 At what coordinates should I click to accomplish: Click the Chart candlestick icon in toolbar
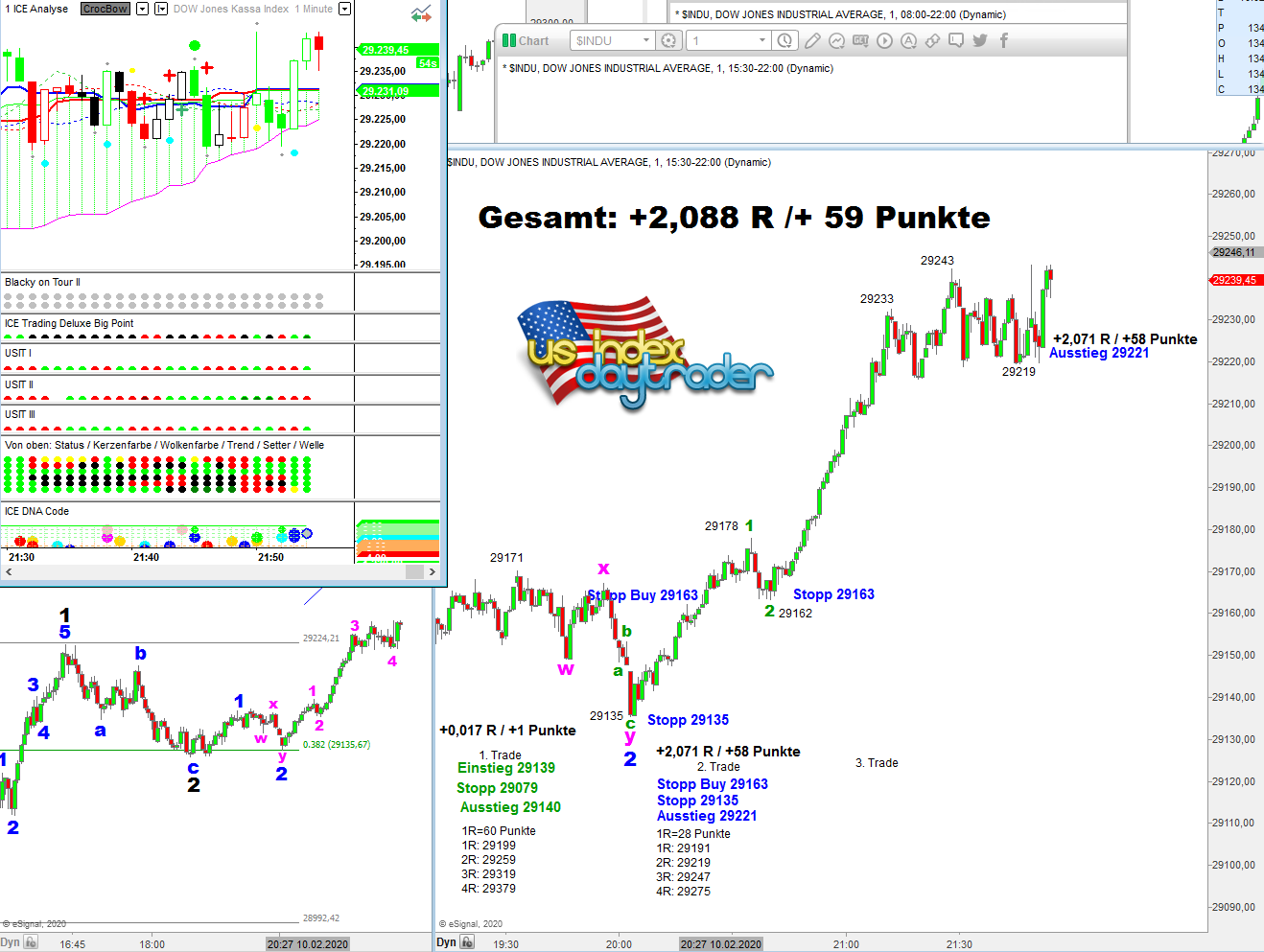click(509, 40)
